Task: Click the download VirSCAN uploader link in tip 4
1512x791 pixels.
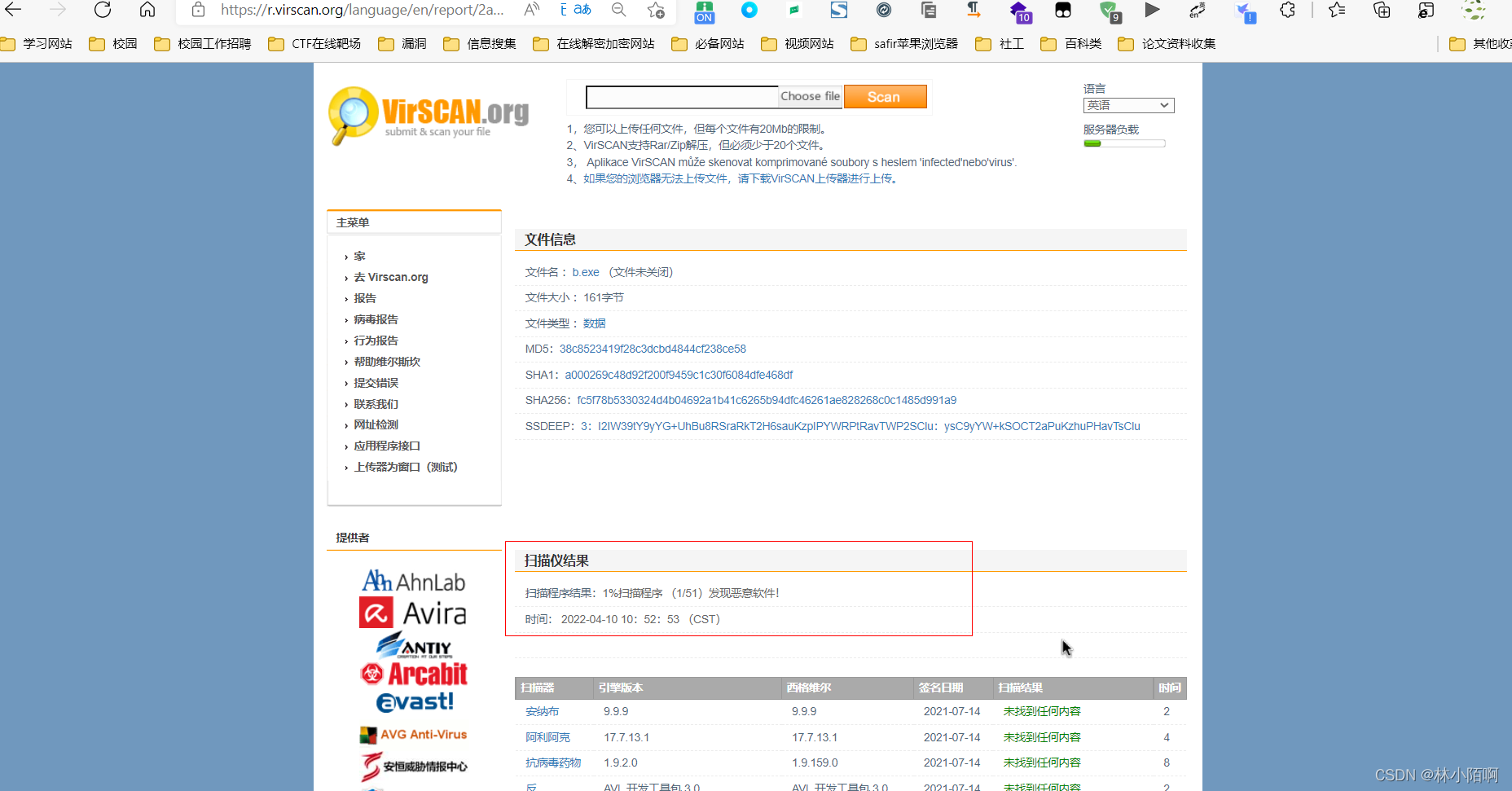Action: pos(741,178)
